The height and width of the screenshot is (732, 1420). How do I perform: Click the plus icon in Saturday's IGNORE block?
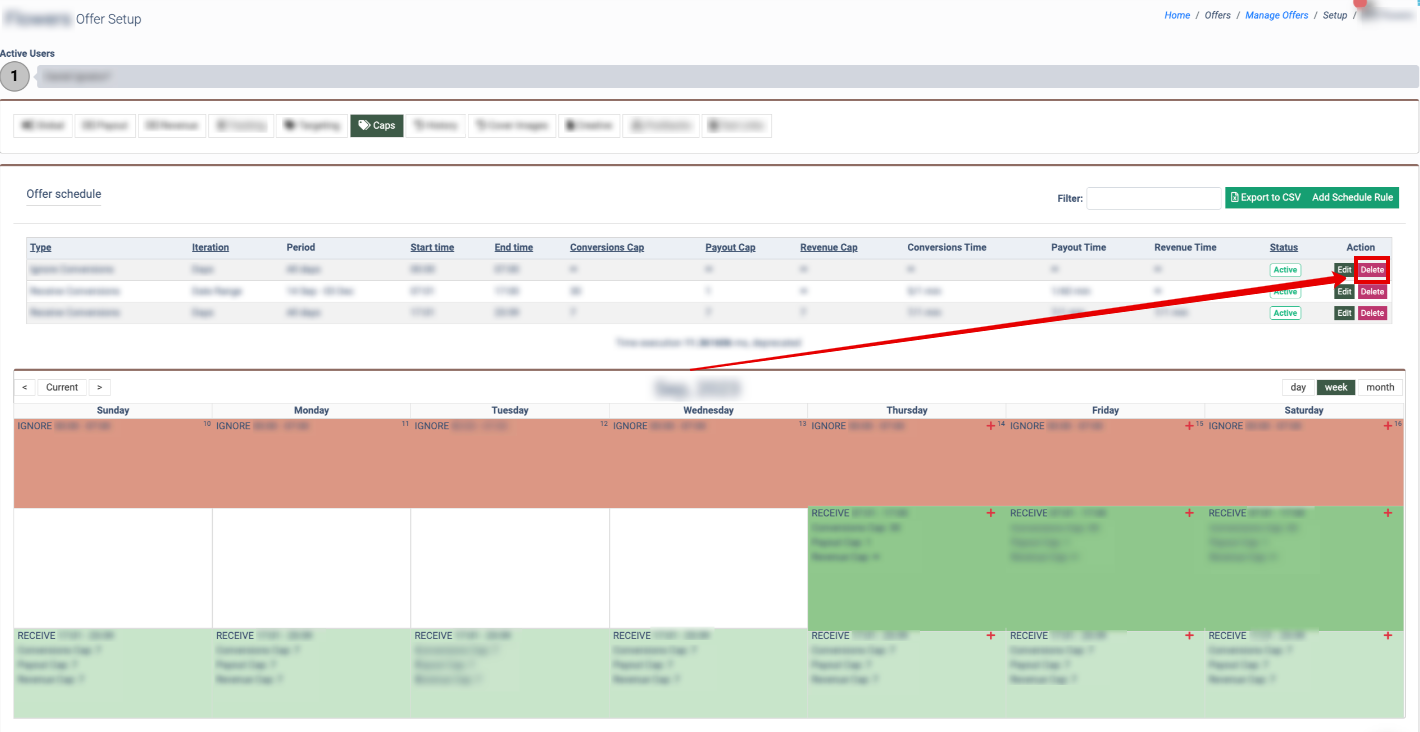tap(1387, 426)
